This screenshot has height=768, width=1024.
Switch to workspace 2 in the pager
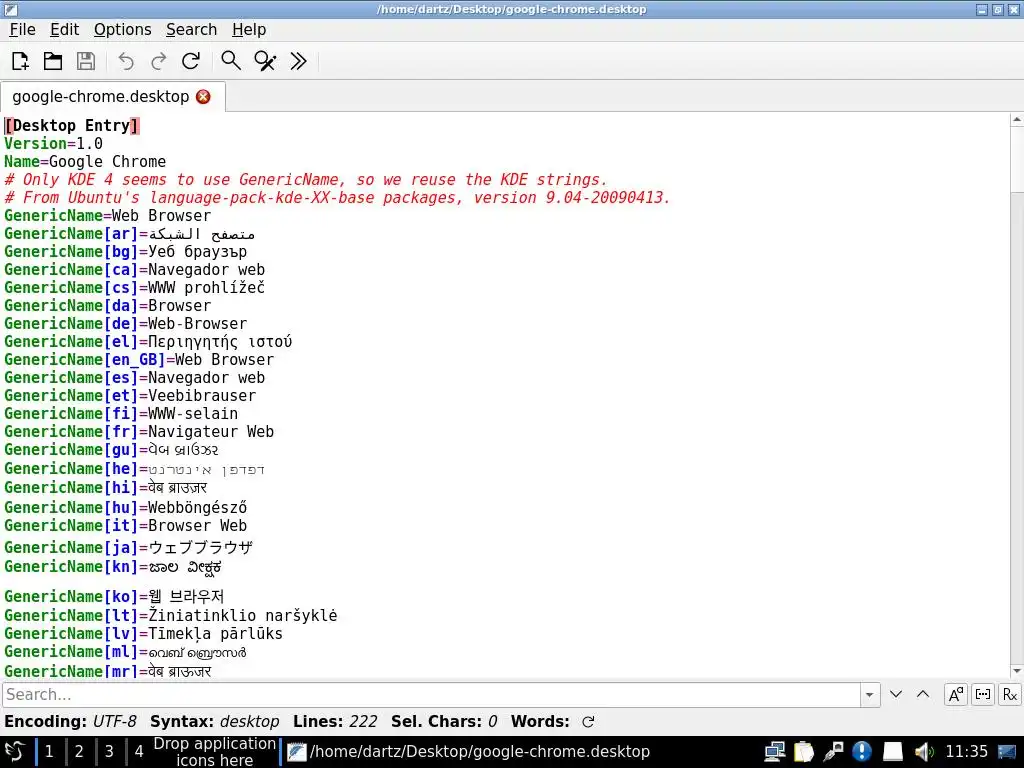click(79, 752)
